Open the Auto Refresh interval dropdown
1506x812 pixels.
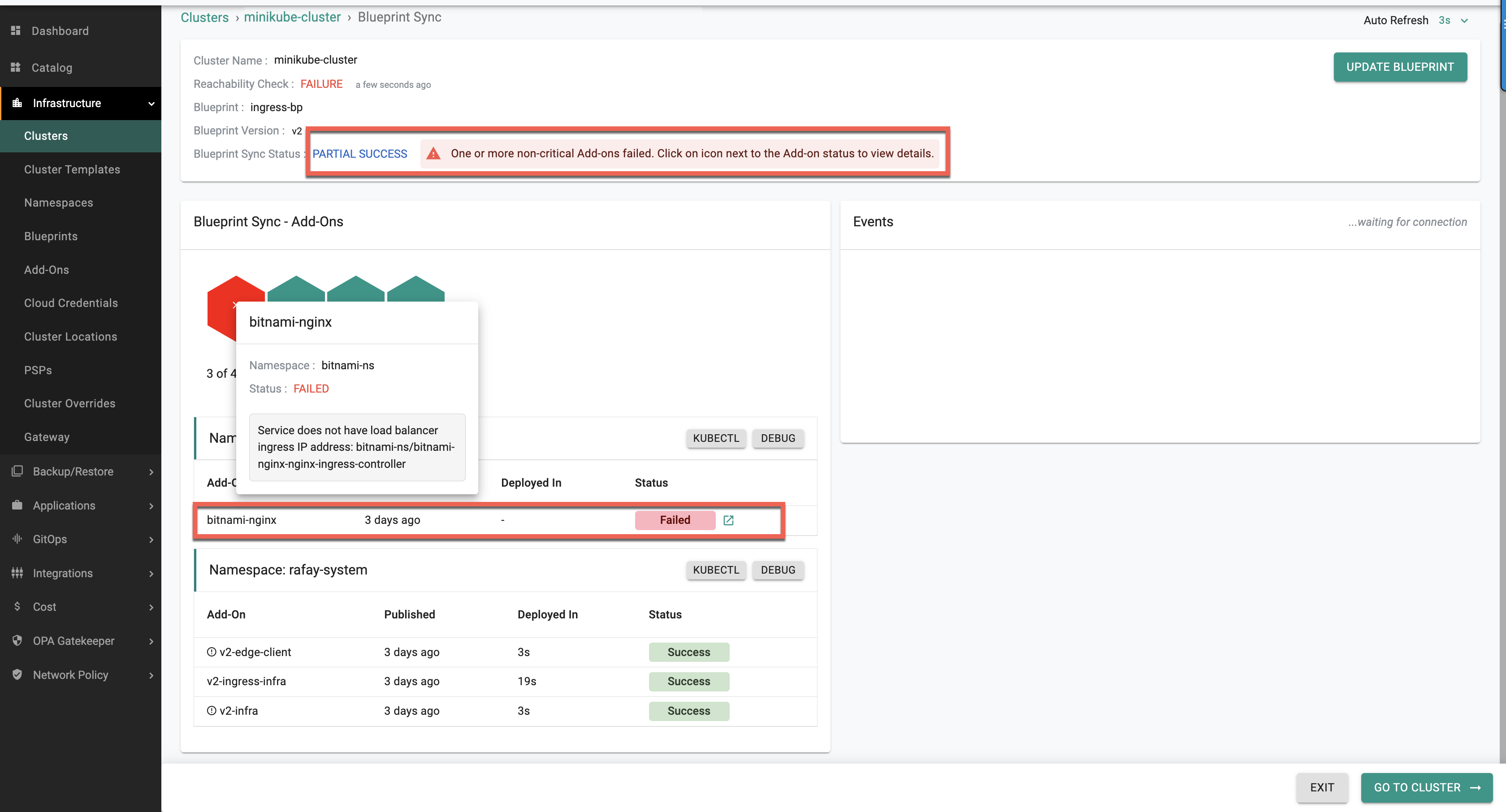click(x=1454, y=21)
